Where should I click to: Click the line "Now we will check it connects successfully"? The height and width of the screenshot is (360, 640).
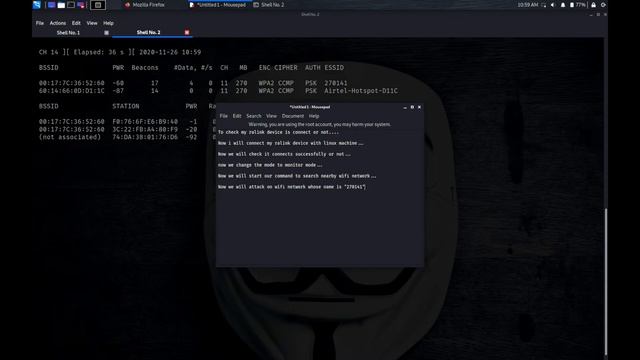click(x=284, y=154)
